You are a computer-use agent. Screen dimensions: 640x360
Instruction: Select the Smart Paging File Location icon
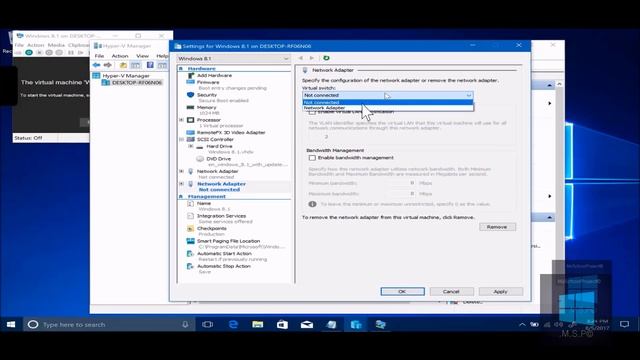click(190, 241)
